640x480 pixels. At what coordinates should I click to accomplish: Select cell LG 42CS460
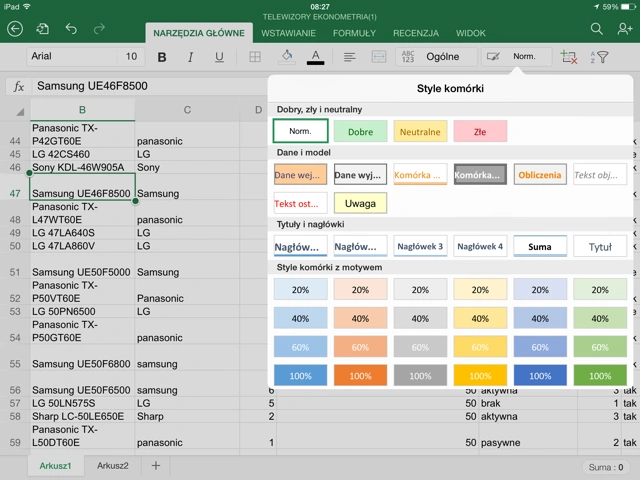[82, 154]
